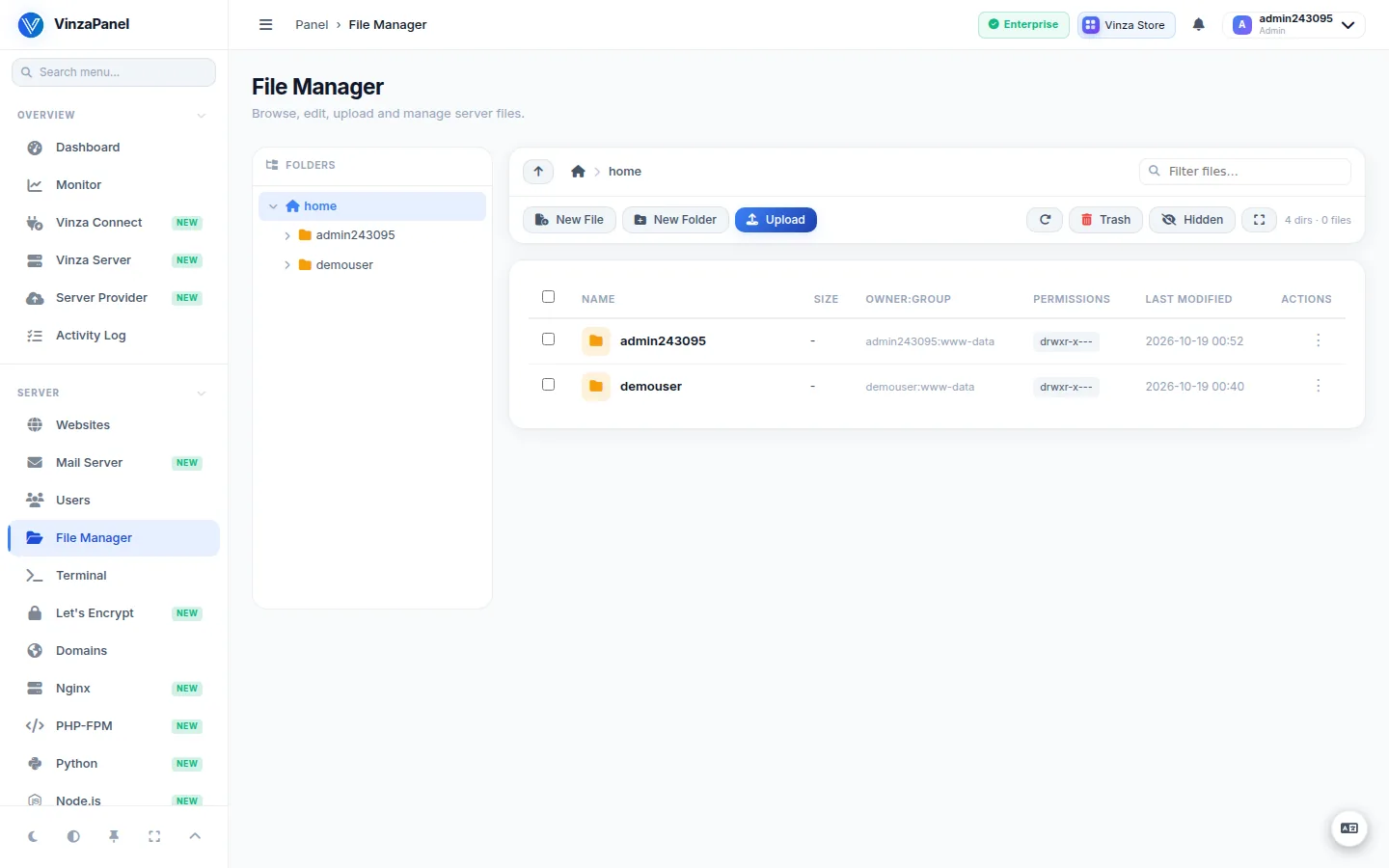Open the Python page
Viewport: 1389px width, 868px height.
point(114,764)
